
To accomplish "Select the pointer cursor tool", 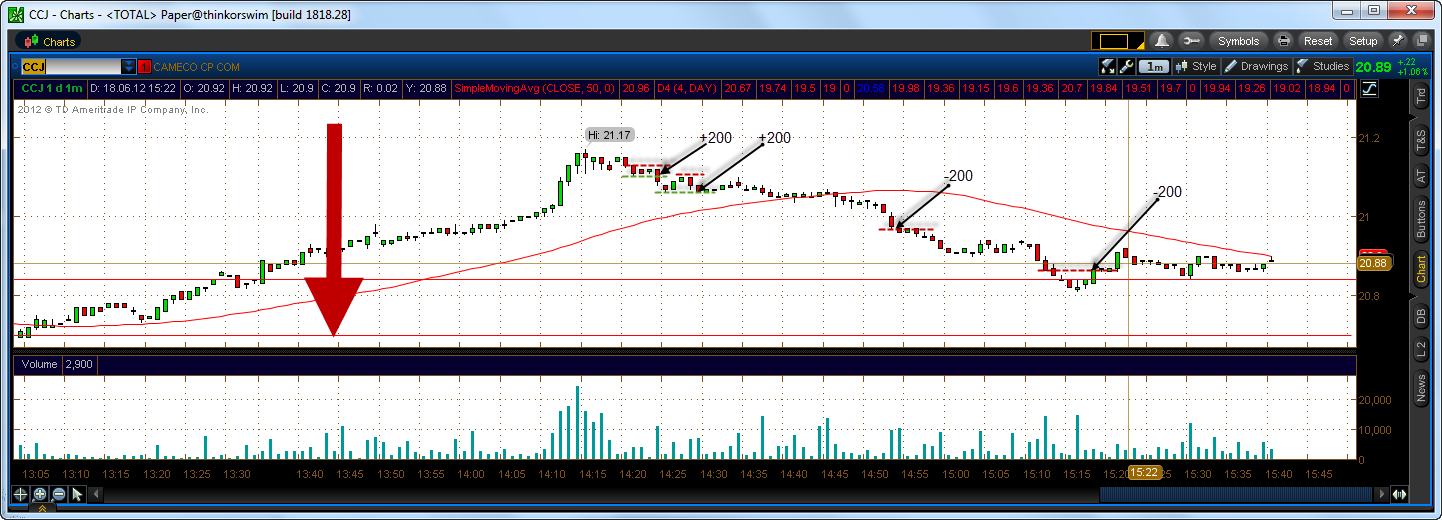I will 78,494.
